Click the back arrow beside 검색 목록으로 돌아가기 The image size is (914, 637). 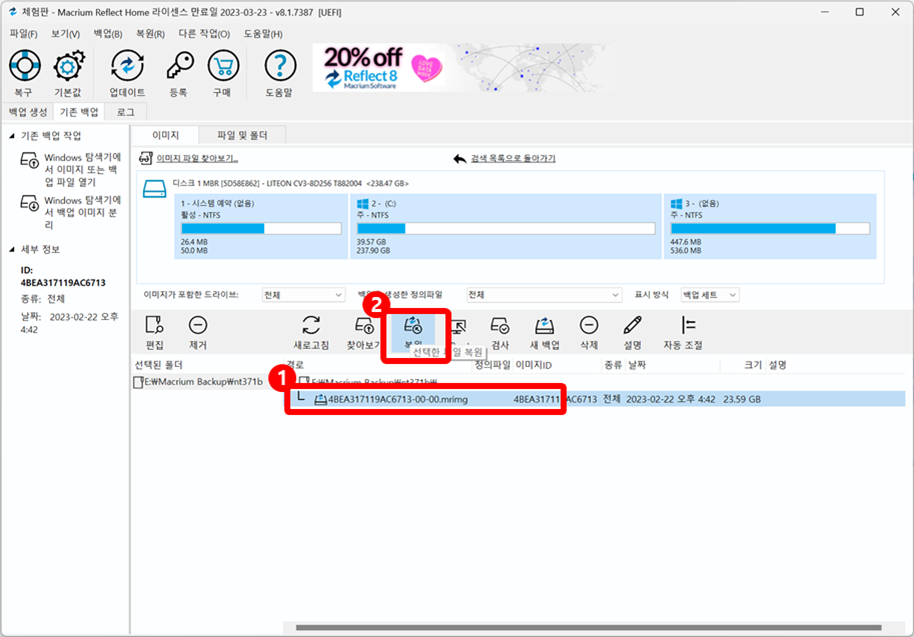click(x=459, y=159)
